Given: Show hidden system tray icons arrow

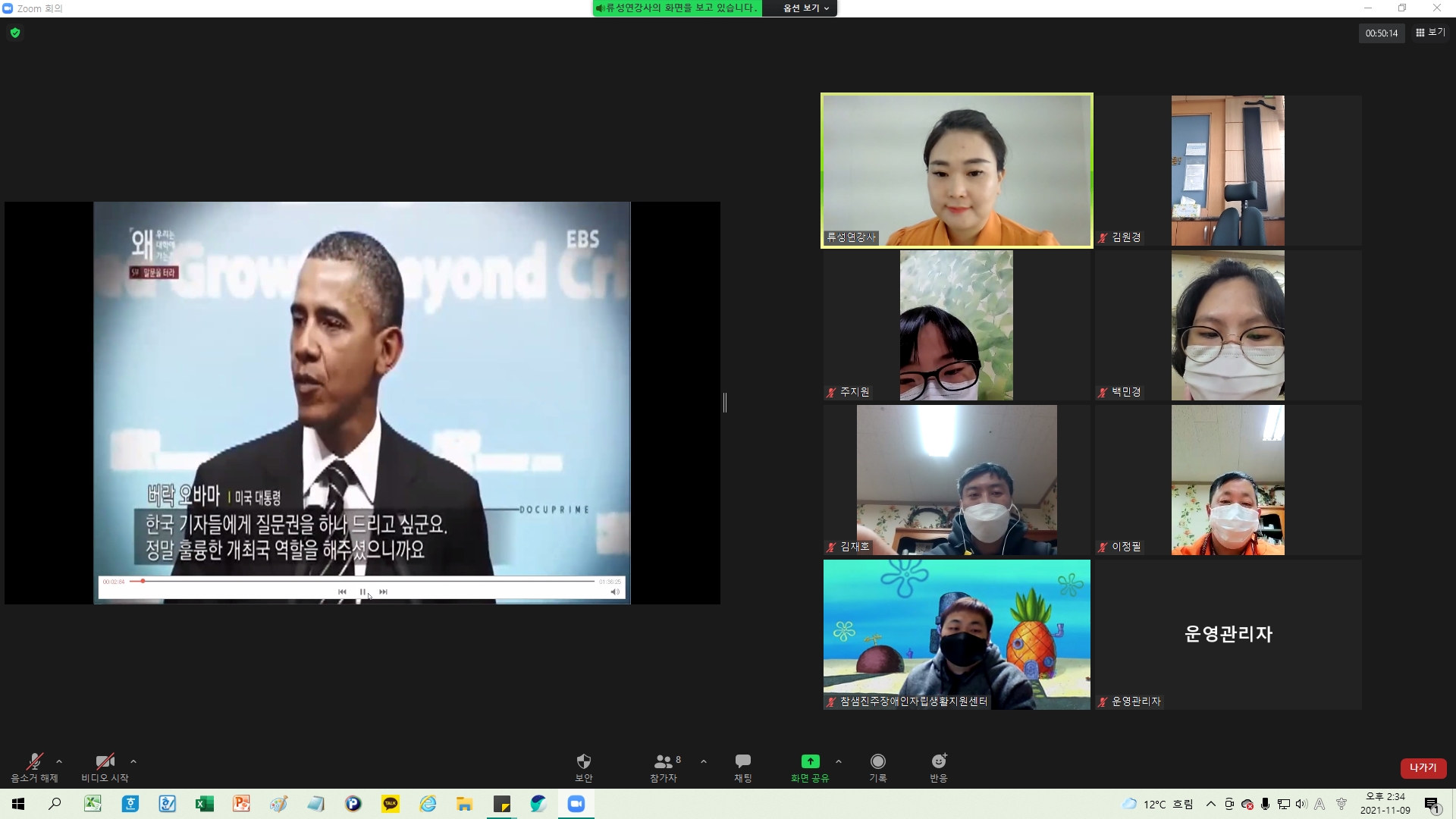Looking at the screenshot, I should (1211, 804).
